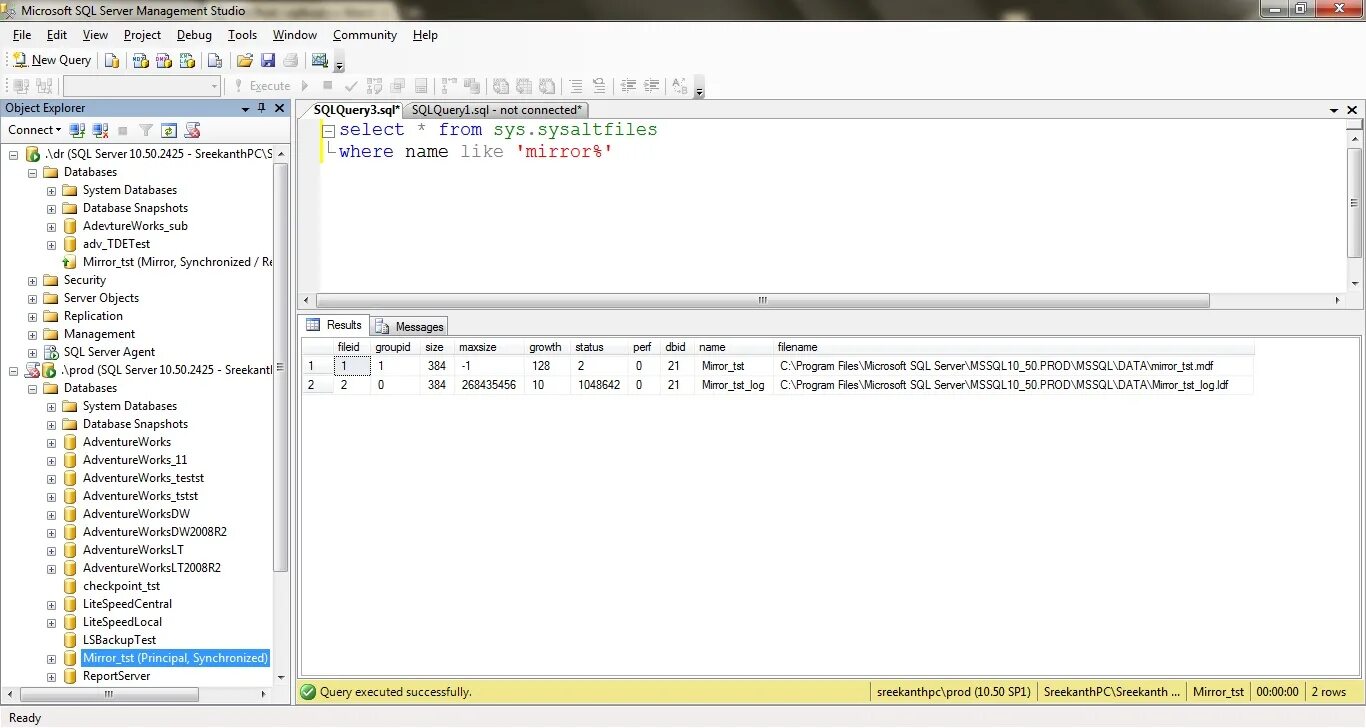1366x728 pixels.
Task: Click the Results to Grid icon
Action: [x=522, y=86]
